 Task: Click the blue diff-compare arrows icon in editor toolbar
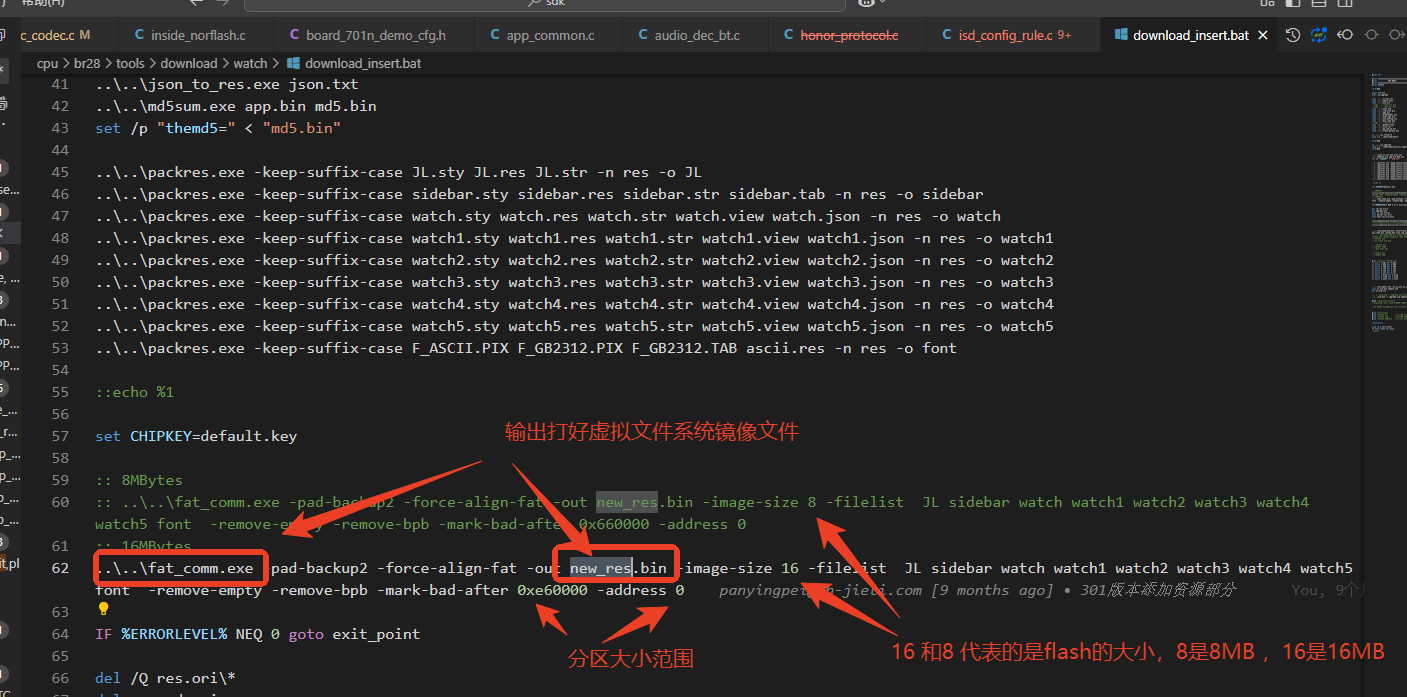pos(1319,35)
